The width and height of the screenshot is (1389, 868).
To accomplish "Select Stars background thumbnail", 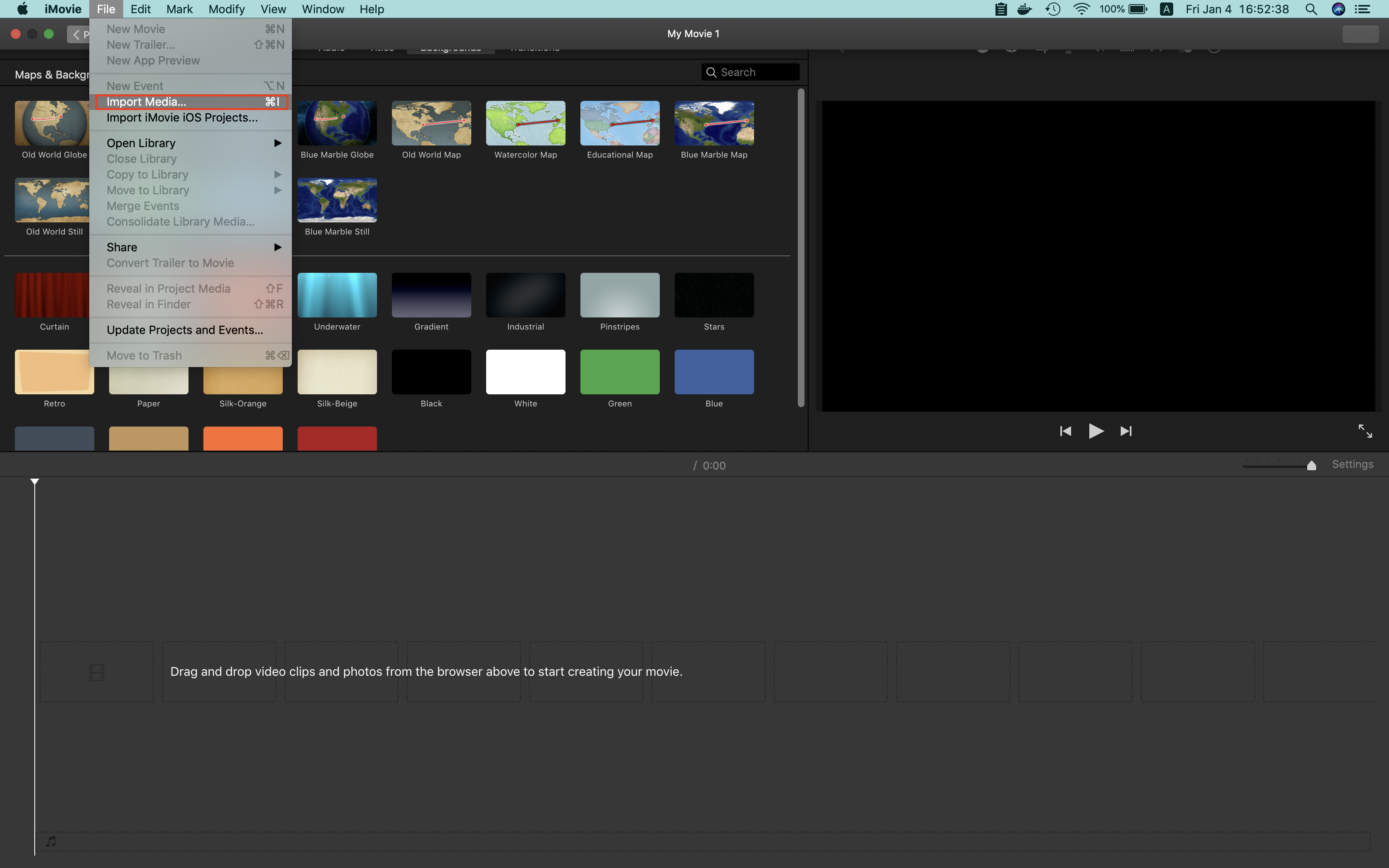I will click(x=714, y=295).
